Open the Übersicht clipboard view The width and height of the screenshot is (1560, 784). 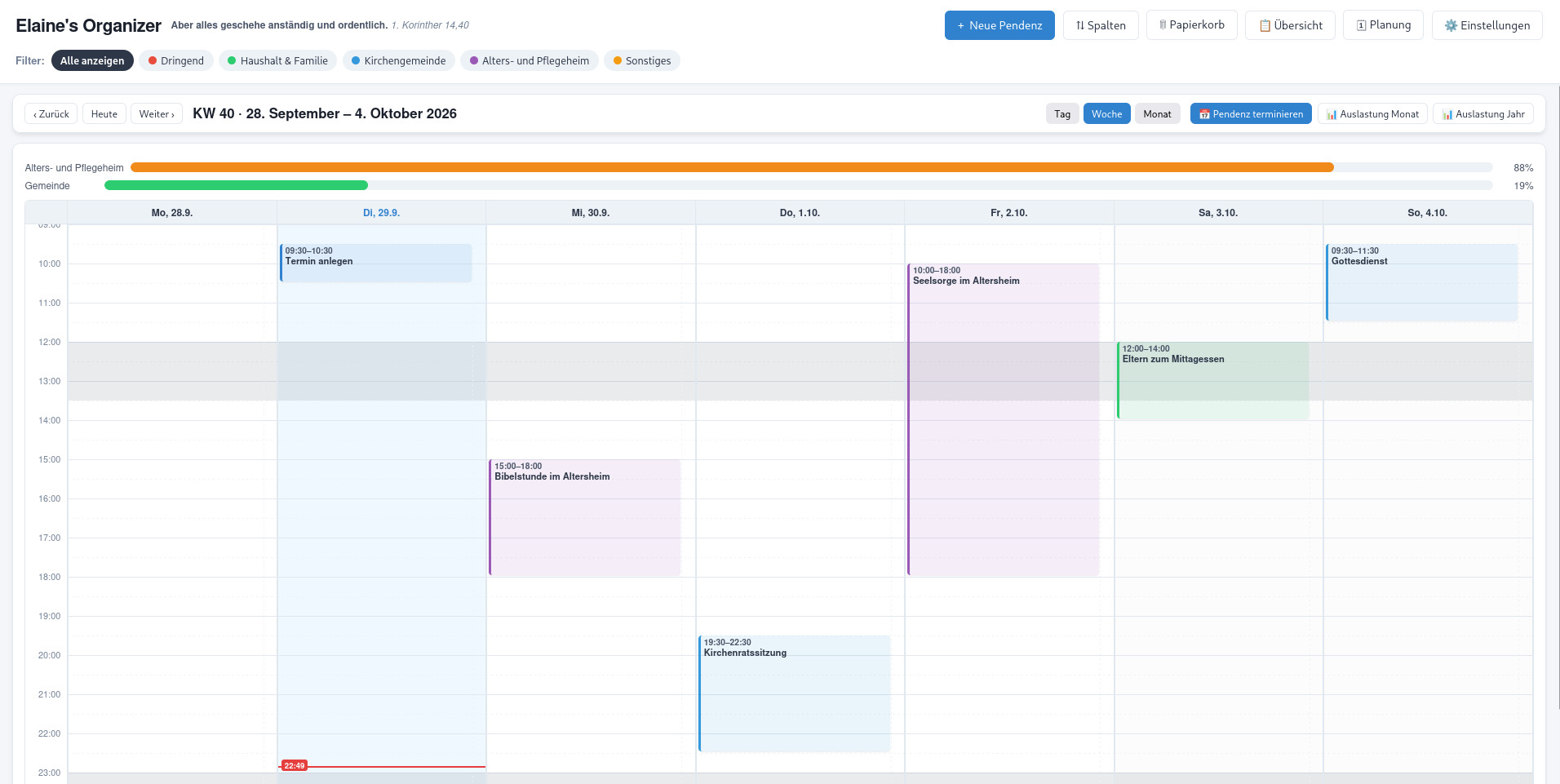tap(1290, 25)
